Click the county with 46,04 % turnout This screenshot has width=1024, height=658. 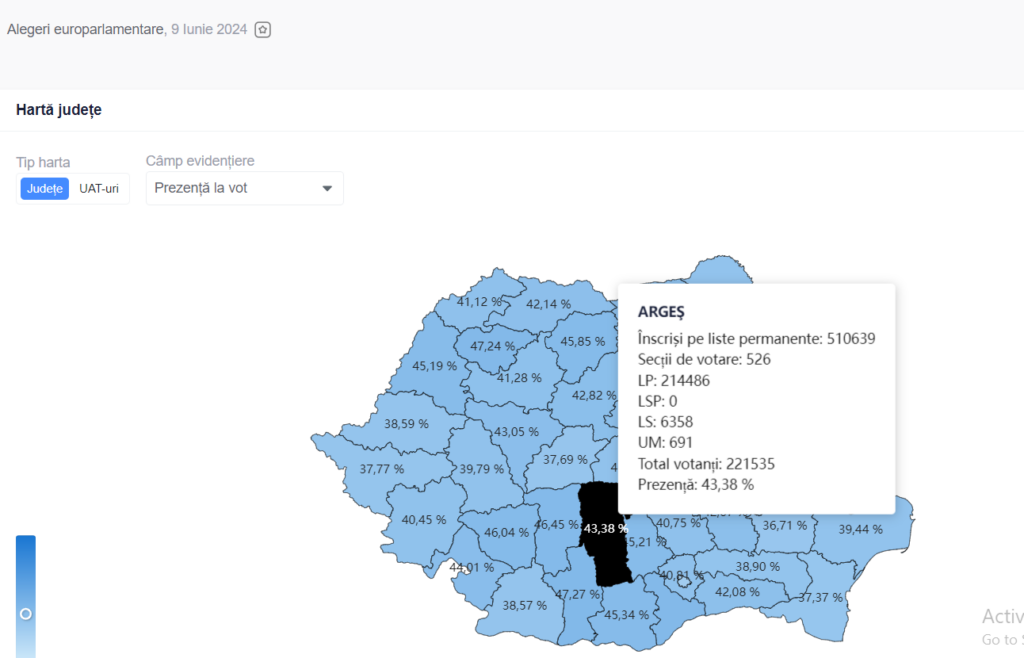coord(505,532)
